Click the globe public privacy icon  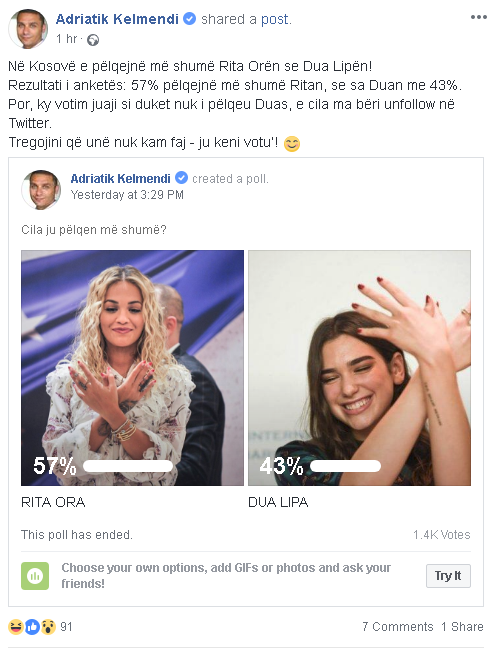[93, 40]
